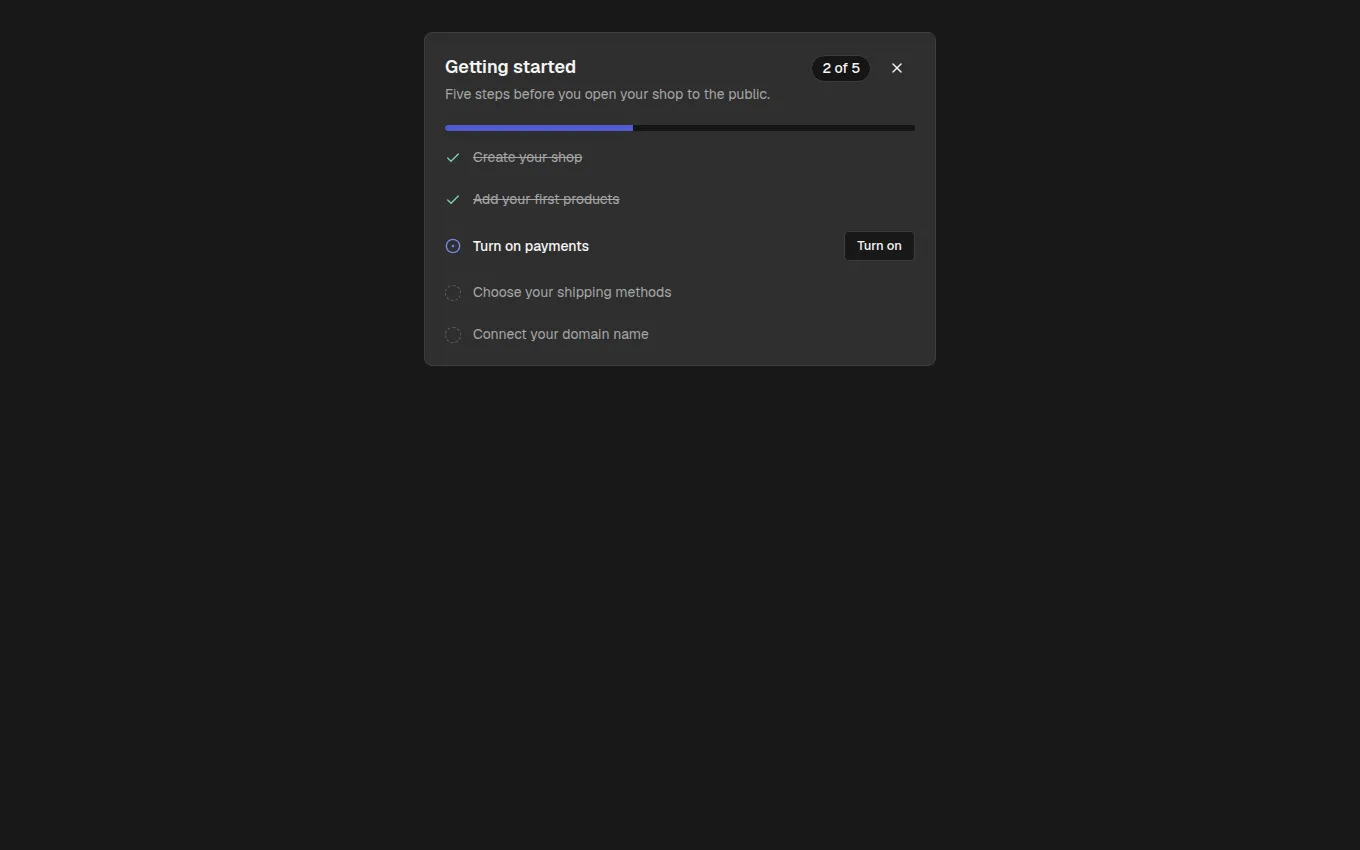Click the Getting started heading
This screenshot has width=1360, height=850.
510,67
